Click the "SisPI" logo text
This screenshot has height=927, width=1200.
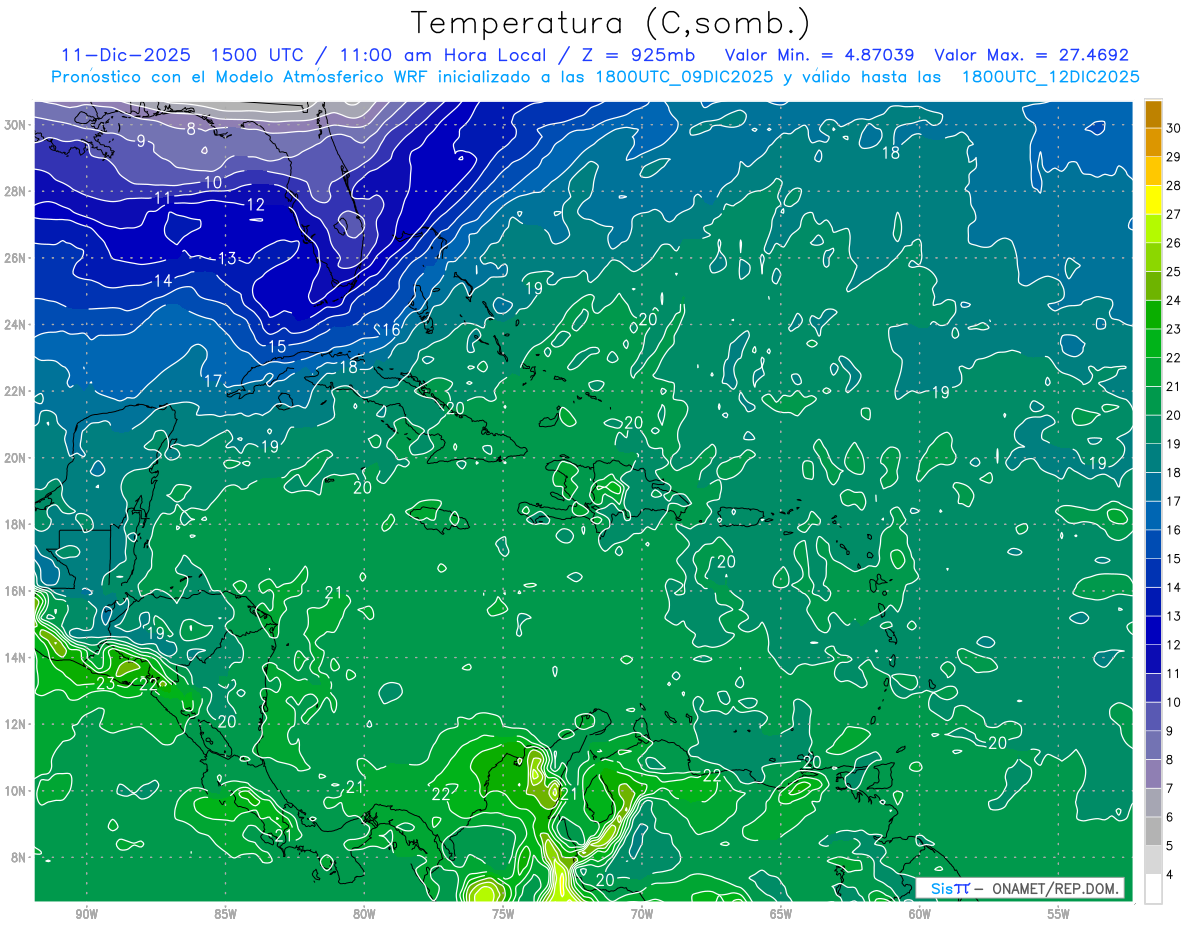coord(950,888)
